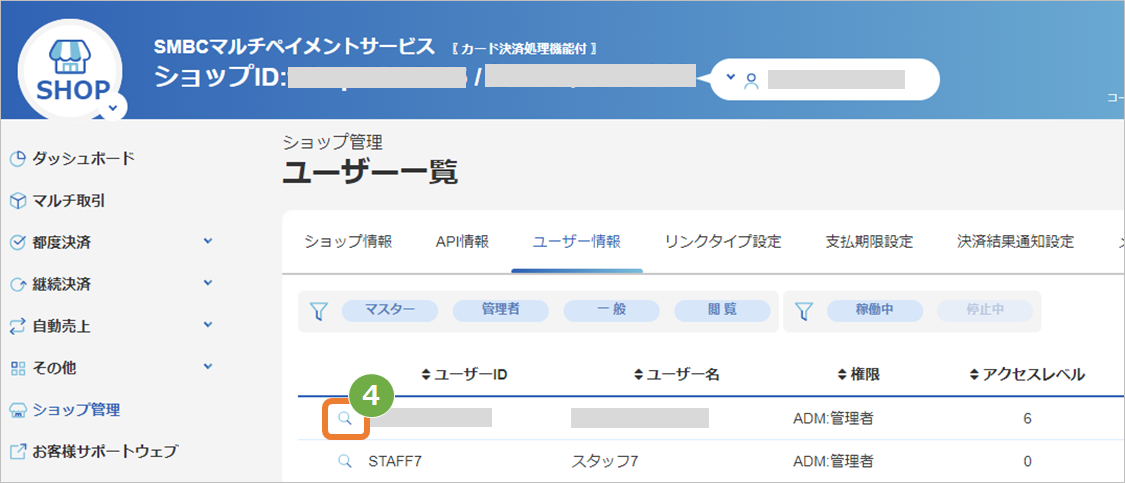
Task: Open detail magnifier icon for STAFF7
Action: (344, 461)
